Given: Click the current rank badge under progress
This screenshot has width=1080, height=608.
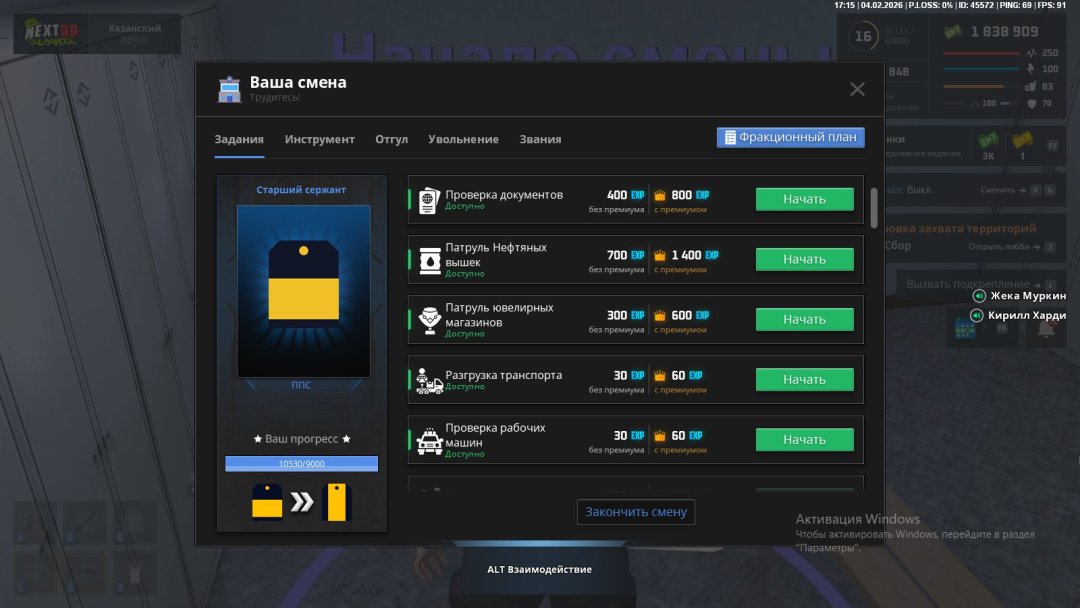Looking at the screenshot, I should [x=266, y=501].
